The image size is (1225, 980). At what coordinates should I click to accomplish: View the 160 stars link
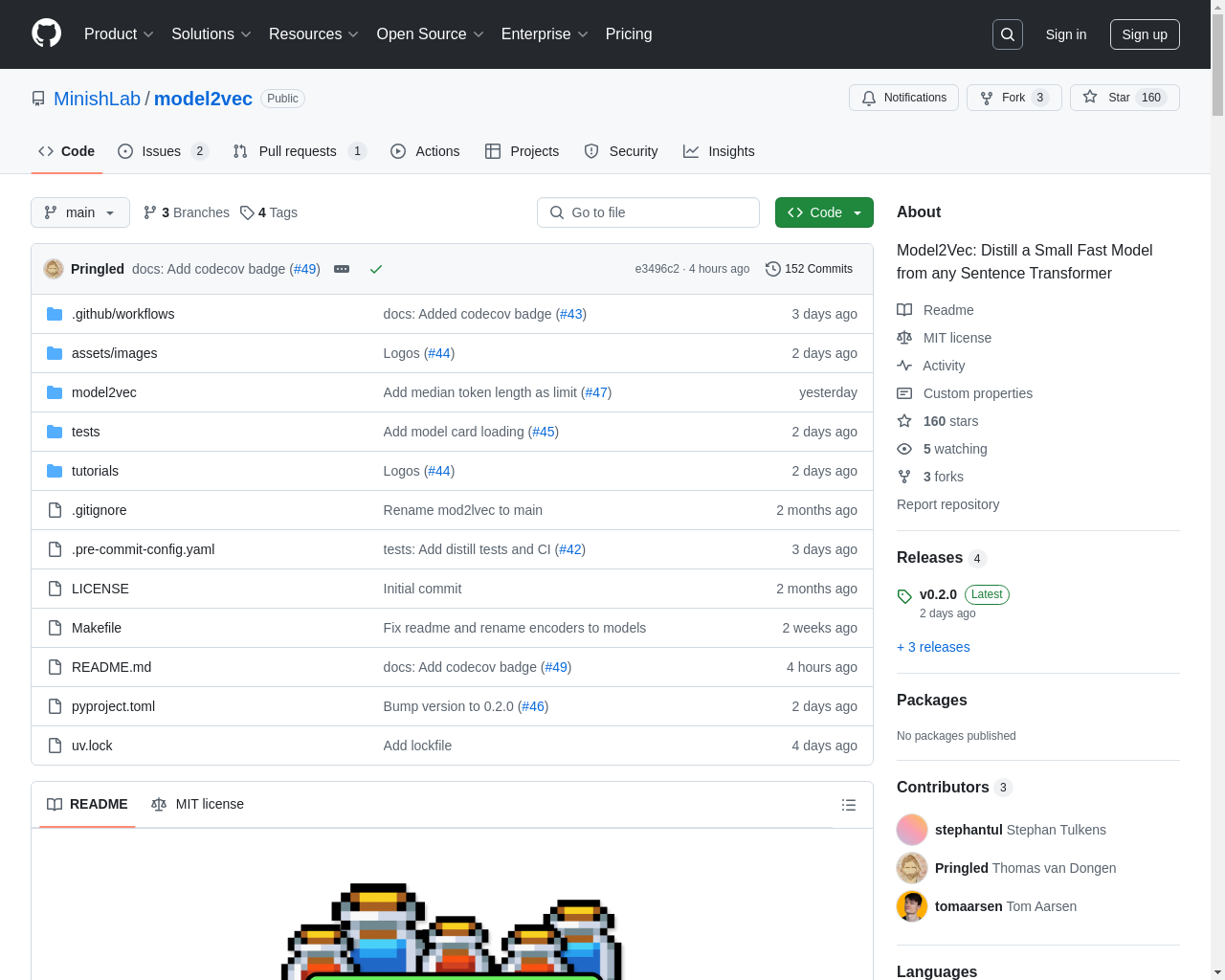click(x=937, y=421)
